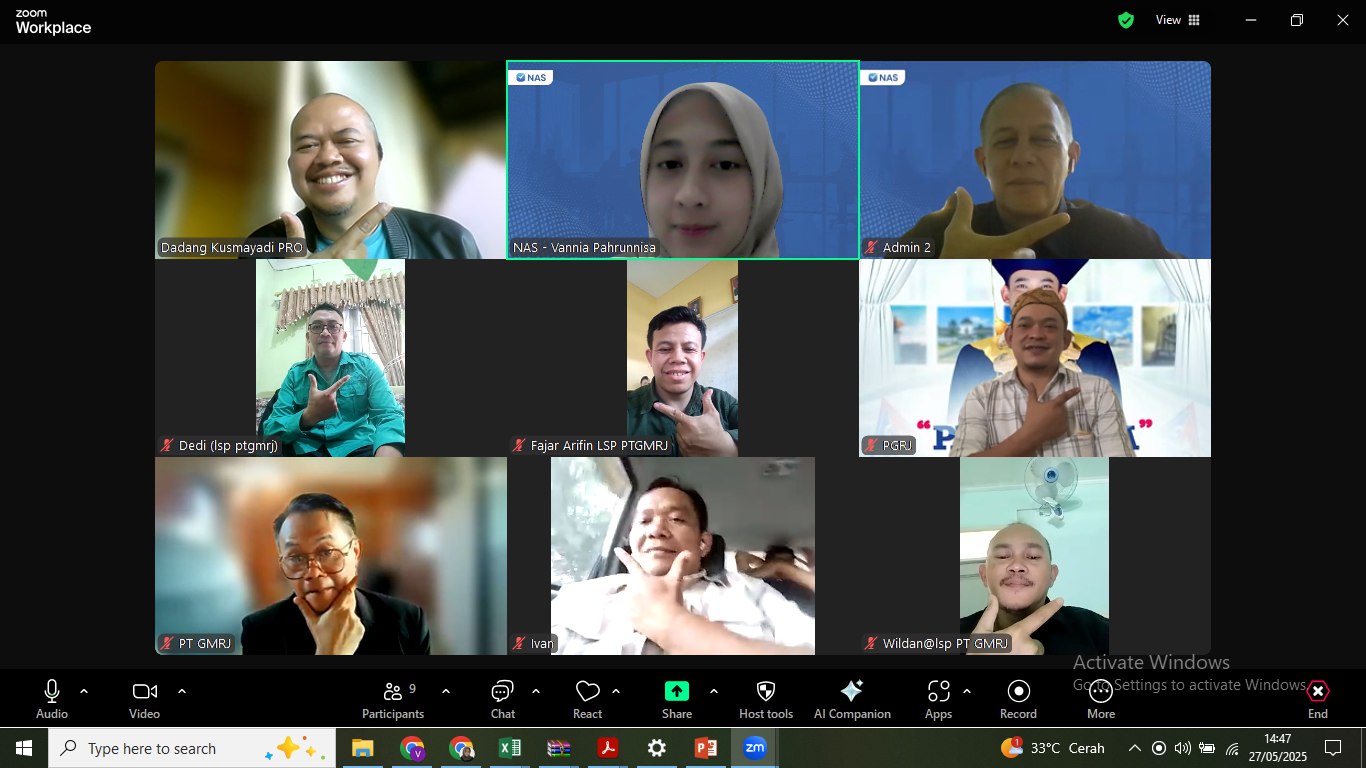Click the name label "Fajar Arifin LSP PTGMRJ"
This screenshot has width=1366, height=768.
599,445
